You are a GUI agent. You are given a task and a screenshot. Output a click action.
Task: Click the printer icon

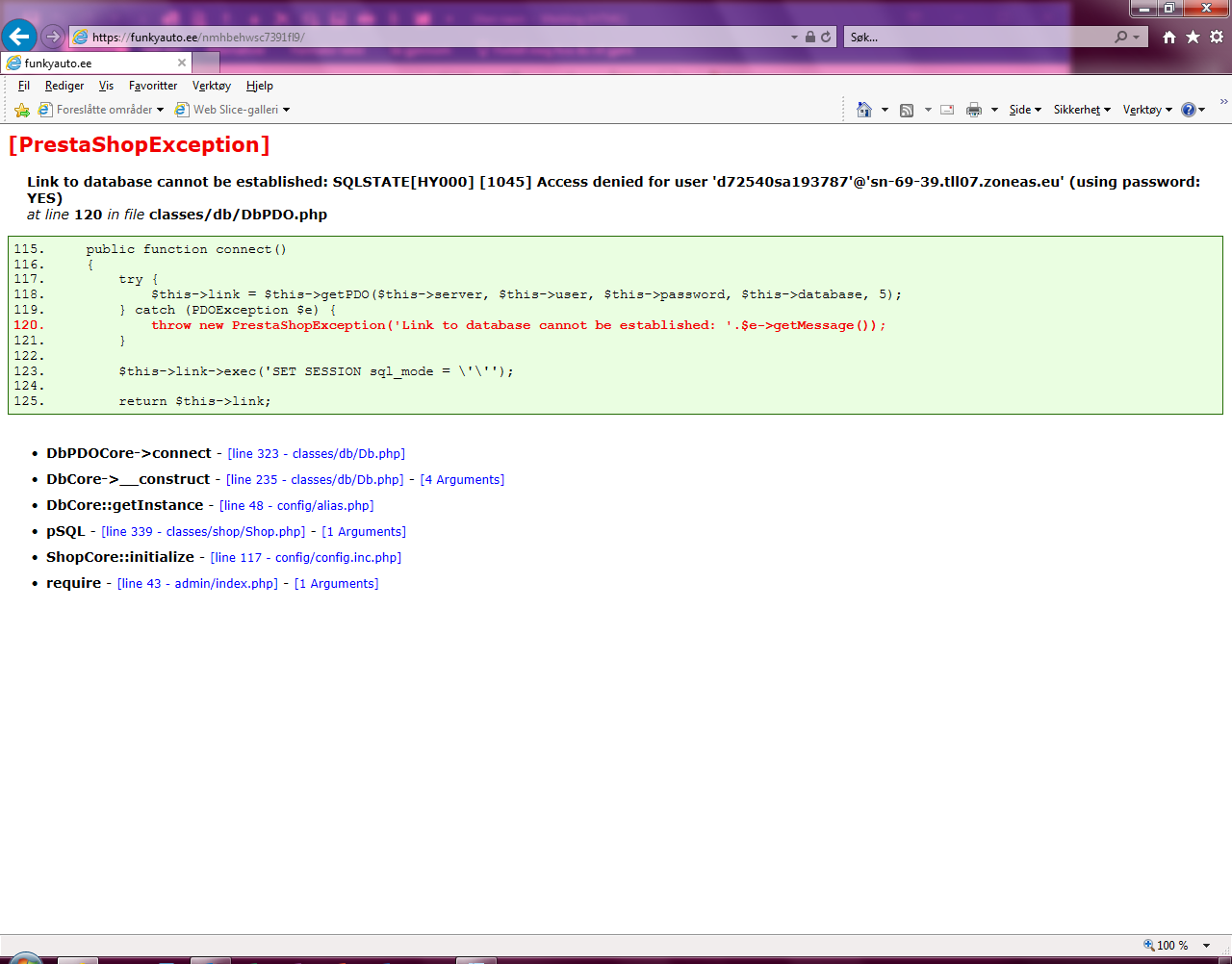[974, 110]
